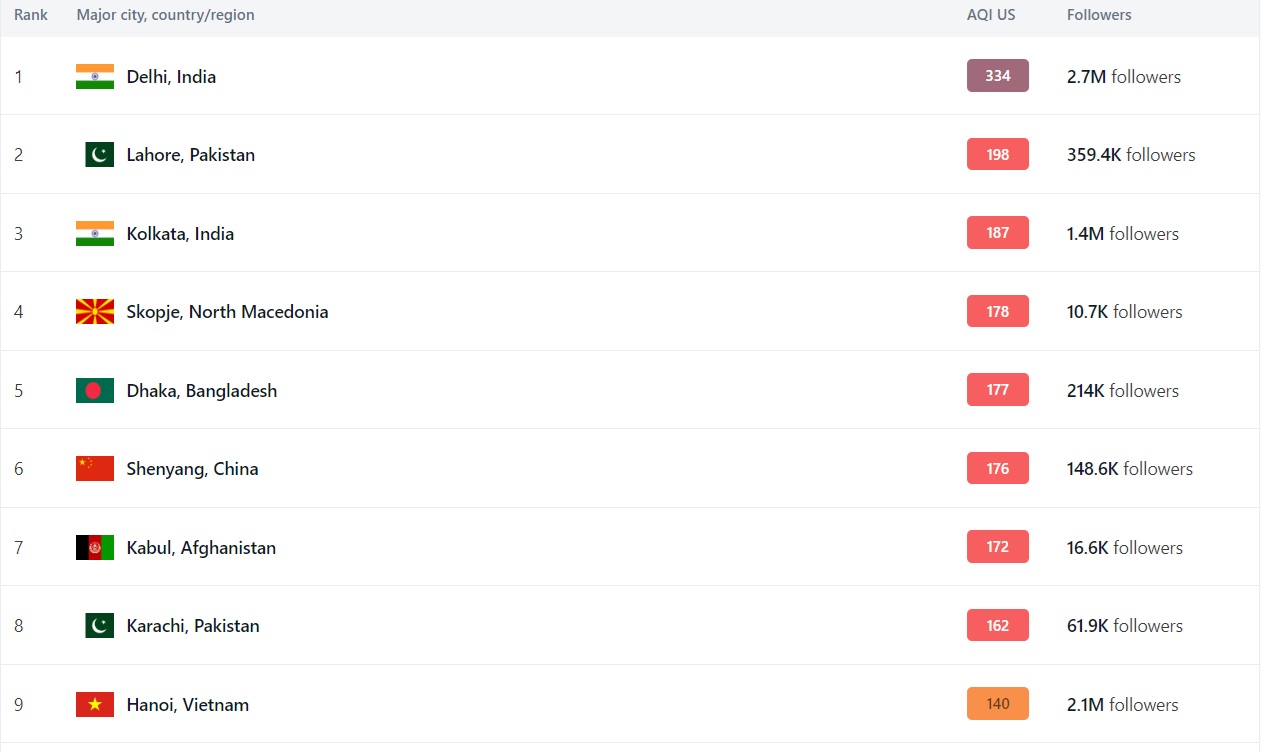Click rank number 8 in Karachi row
Image resolution: width=1261 pixels, height=752 pixels.
18,626
